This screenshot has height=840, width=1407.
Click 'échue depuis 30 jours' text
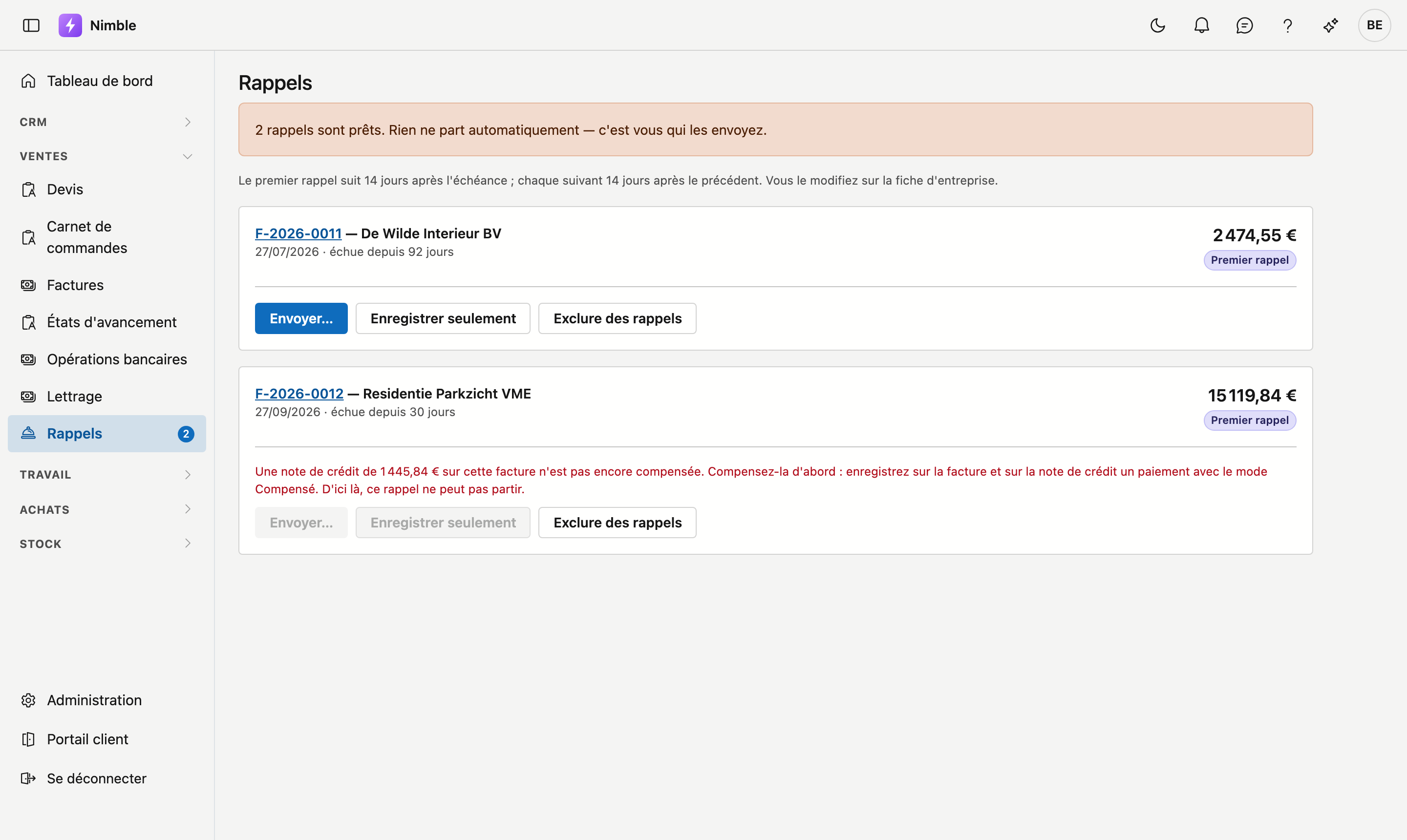tap(393, 412)
